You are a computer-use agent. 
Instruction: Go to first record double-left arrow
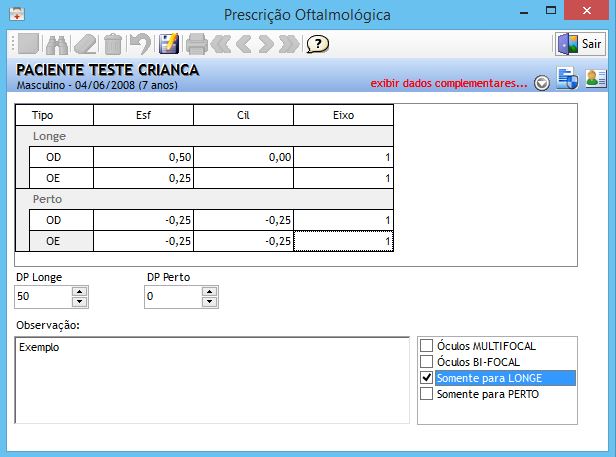pyautogui.click(x=221, y=44)
